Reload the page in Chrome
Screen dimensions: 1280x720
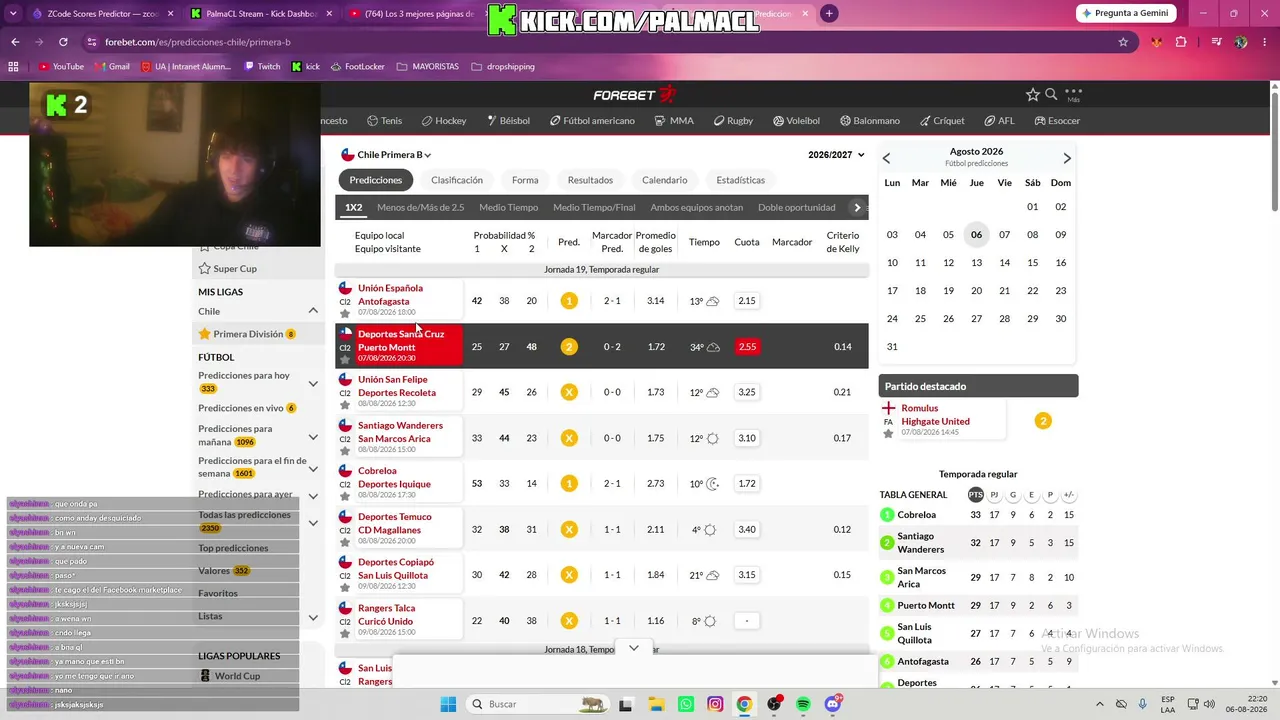(x=63, y=42)
